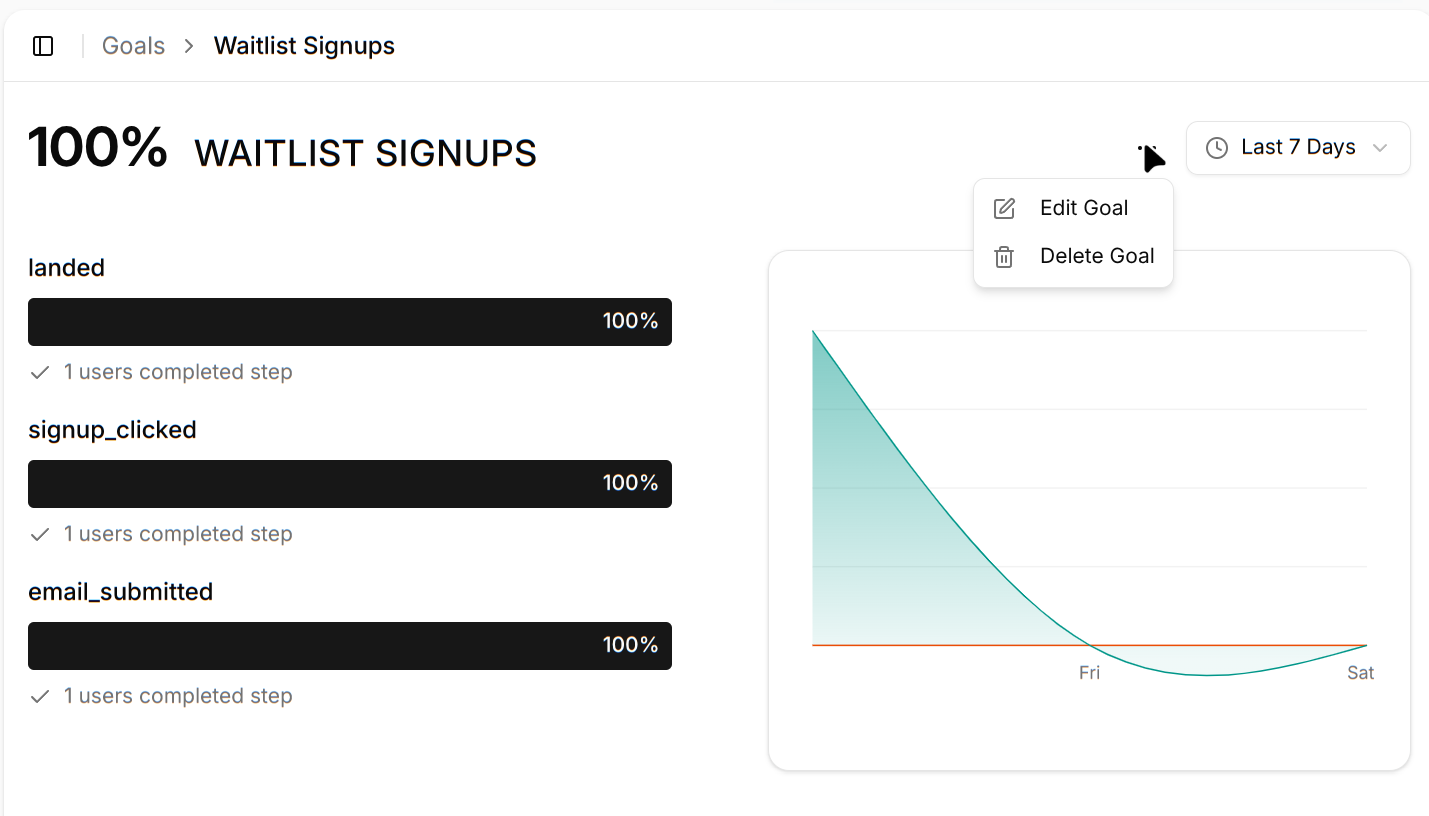Toggle the sidebar panel icon
The width and height of the screenshot is (1429, 816).
click(x=43, y=46)
